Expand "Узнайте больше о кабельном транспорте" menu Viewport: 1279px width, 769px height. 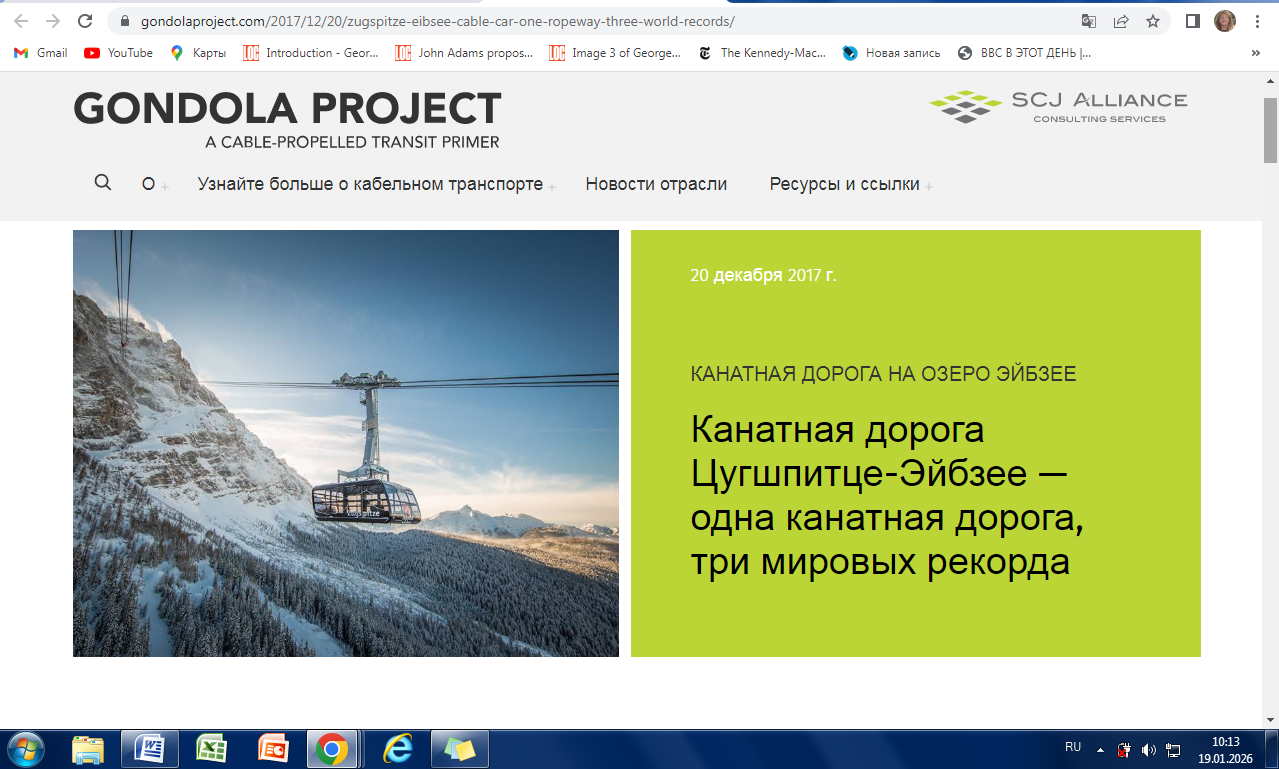370,184
